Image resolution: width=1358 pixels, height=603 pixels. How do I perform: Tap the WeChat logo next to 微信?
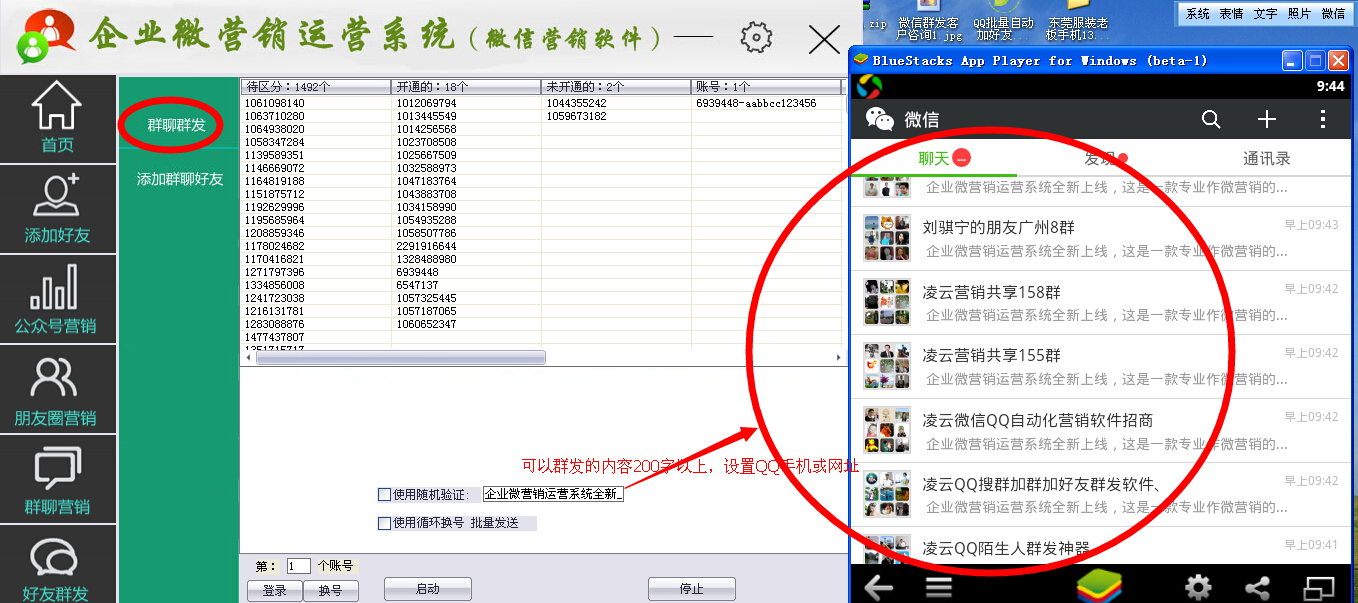click(880, 120)
